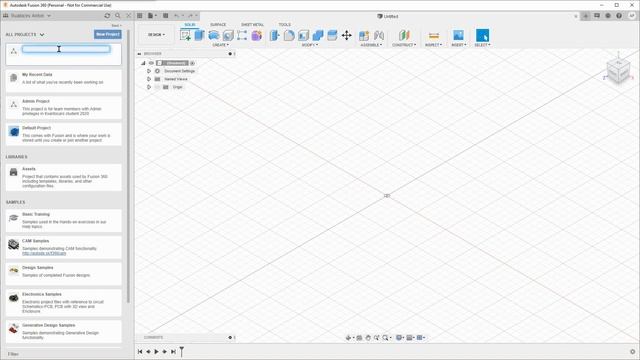640x360 pixels.
Task: Open the Inspect menu
Action: [x=433, y=45]
